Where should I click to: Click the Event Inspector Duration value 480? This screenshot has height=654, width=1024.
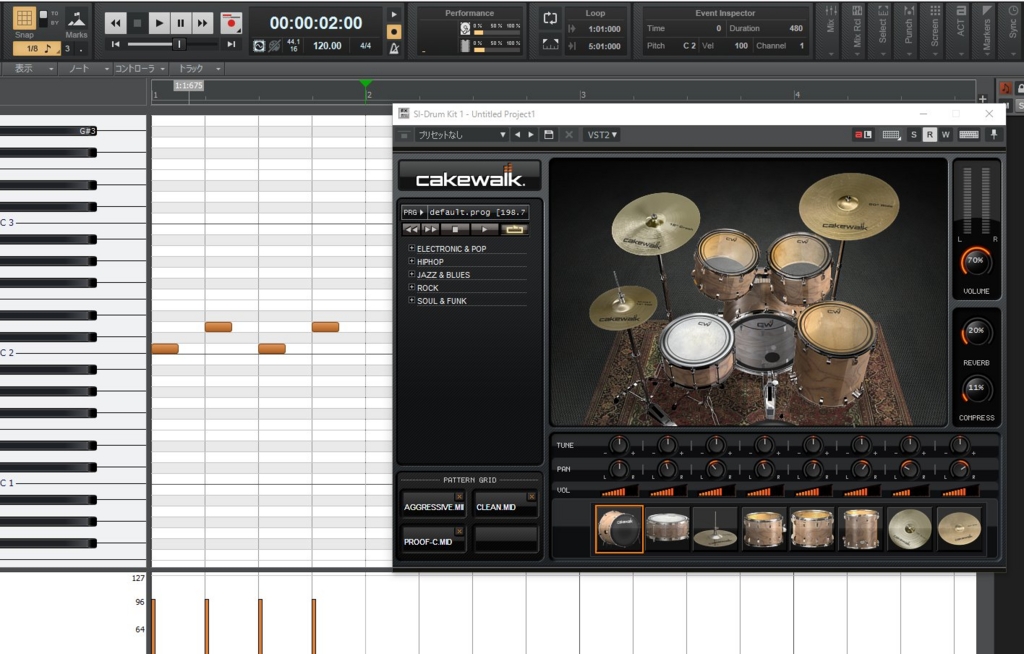(795, 28)
